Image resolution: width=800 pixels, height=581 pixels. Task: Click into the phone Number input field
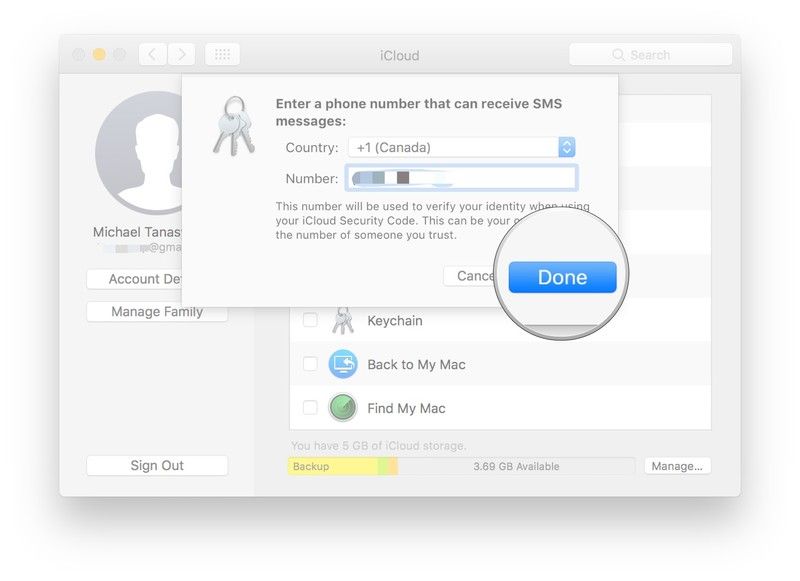pos(461,179)
